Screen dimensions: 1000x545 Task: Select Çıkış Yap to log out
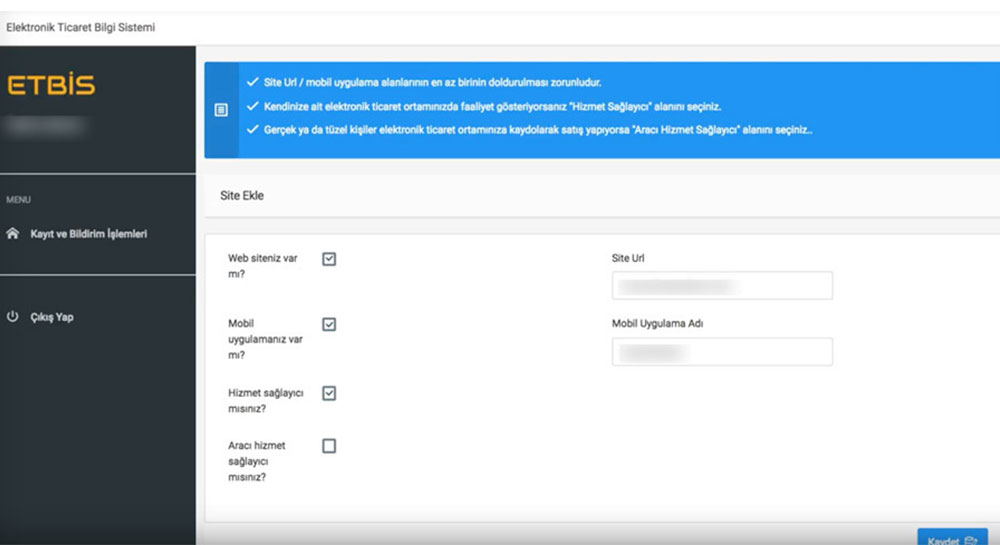coord(52,317)
